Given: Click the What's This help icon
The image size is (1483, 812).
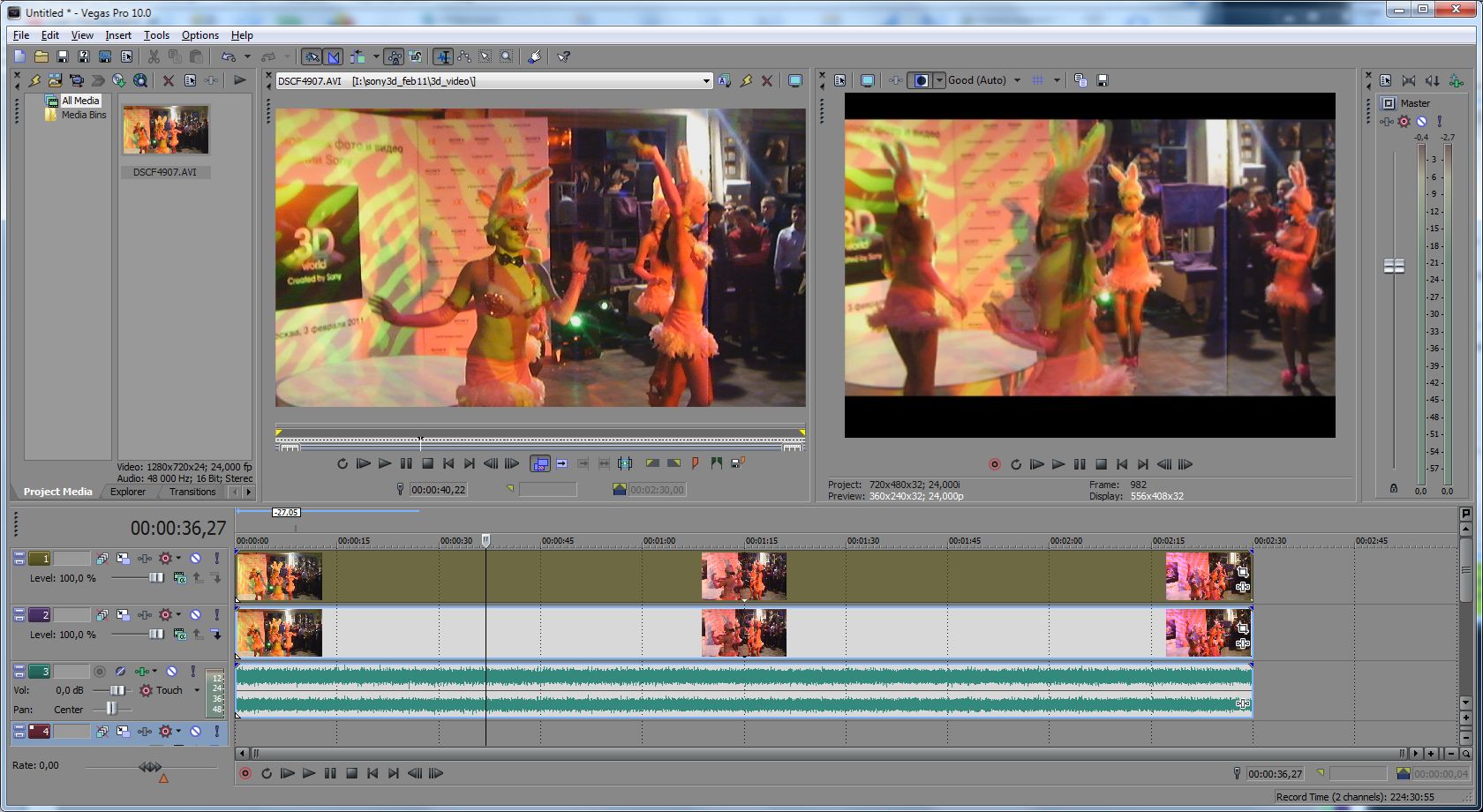Looking at the screenshot, I should (563, 56).
